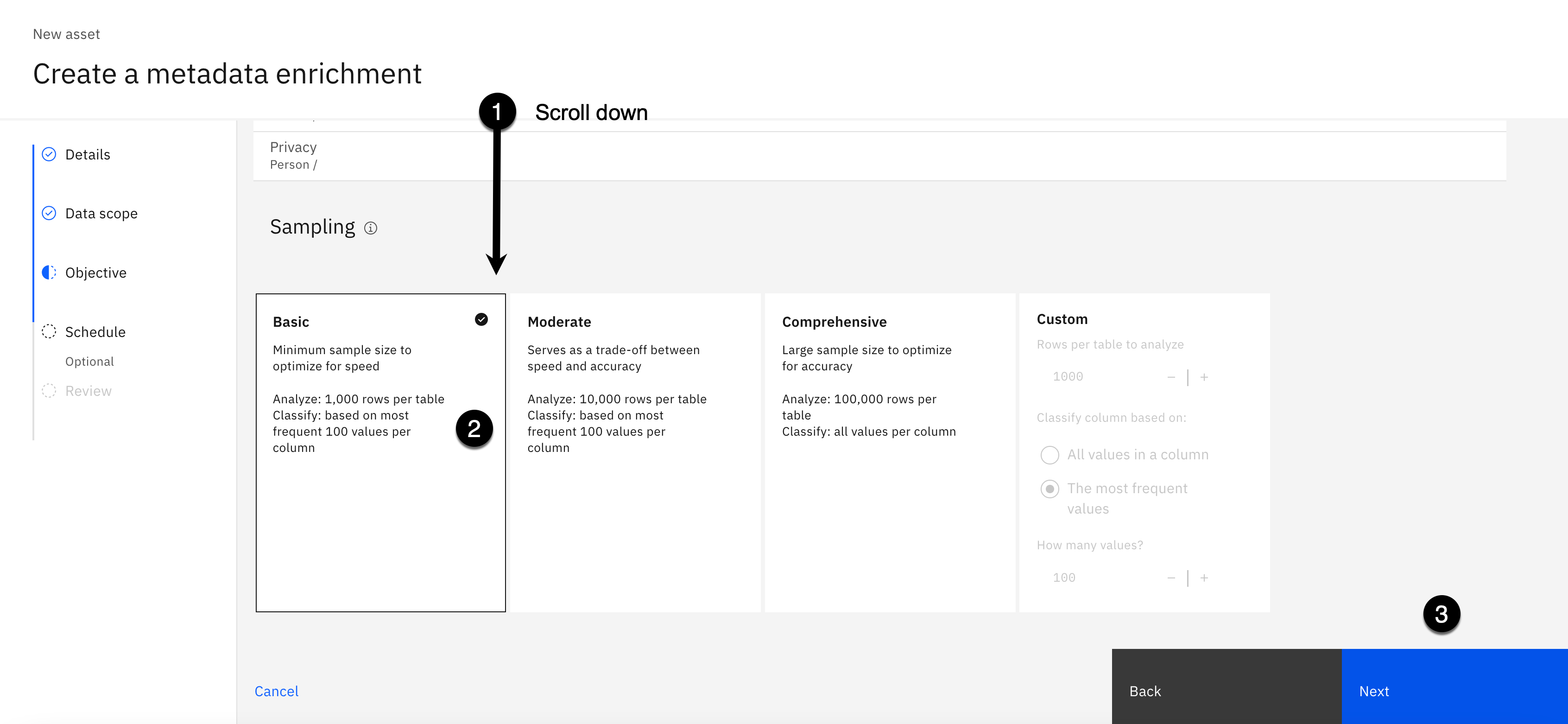Increase rows per table with plus
The width and height of the screenshot is (1568, 724).
tap(1203, 377)
